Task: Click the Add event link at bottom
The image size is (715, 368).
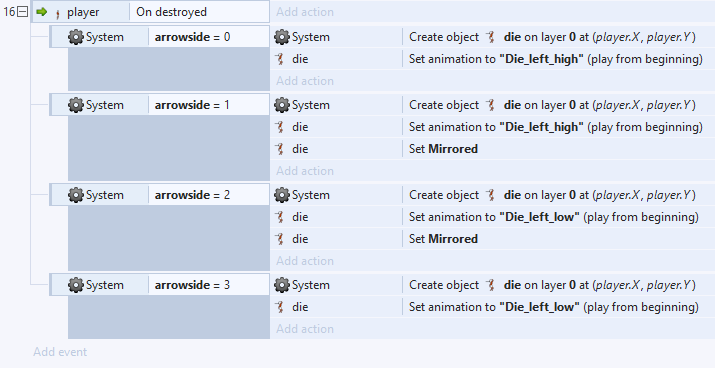Action: (60, 352)
